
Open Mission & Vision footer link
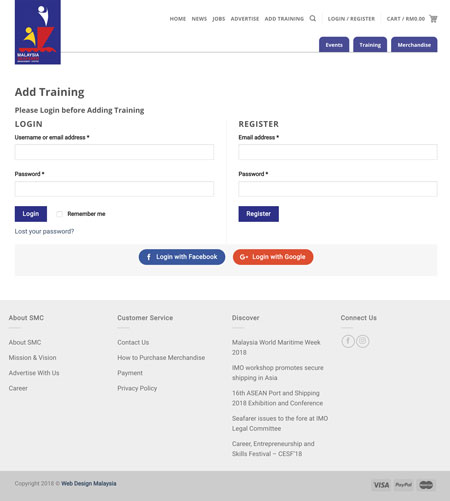point(32,358)
